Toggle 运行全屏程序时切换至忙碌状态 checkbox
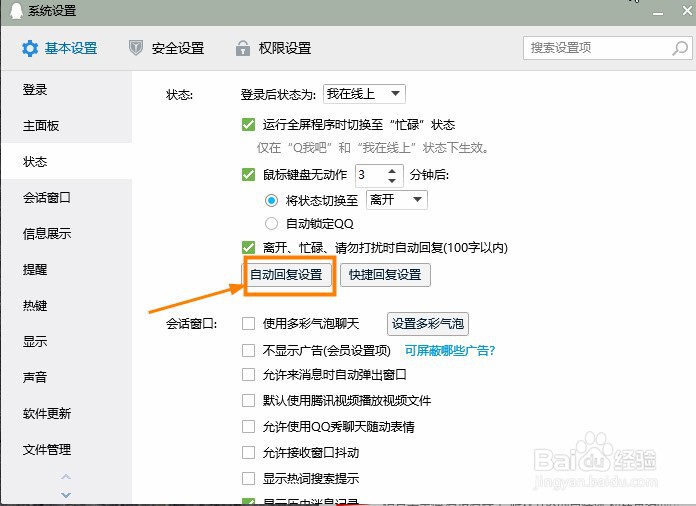The image size is (696, 506). (248, 125)
